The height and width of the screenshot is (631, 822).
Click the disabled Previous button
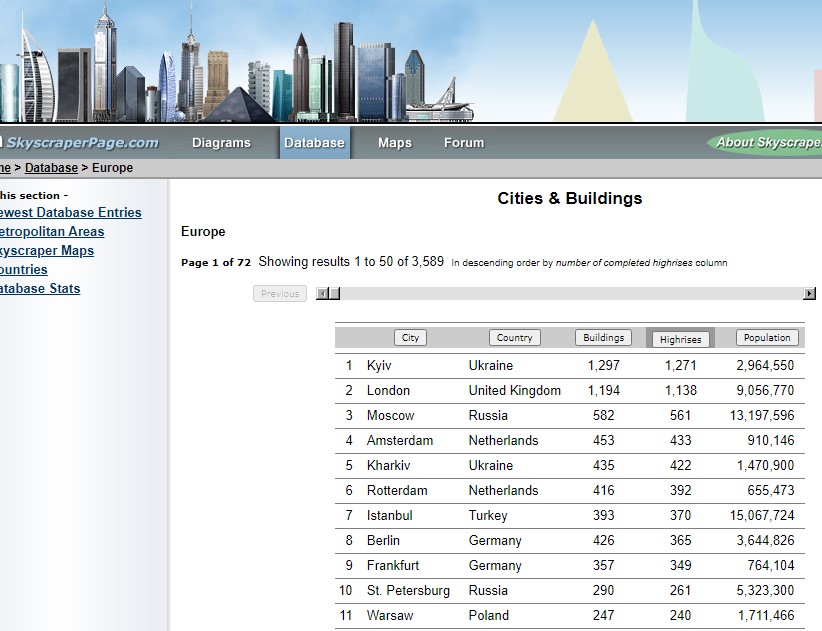coord(280,294)
